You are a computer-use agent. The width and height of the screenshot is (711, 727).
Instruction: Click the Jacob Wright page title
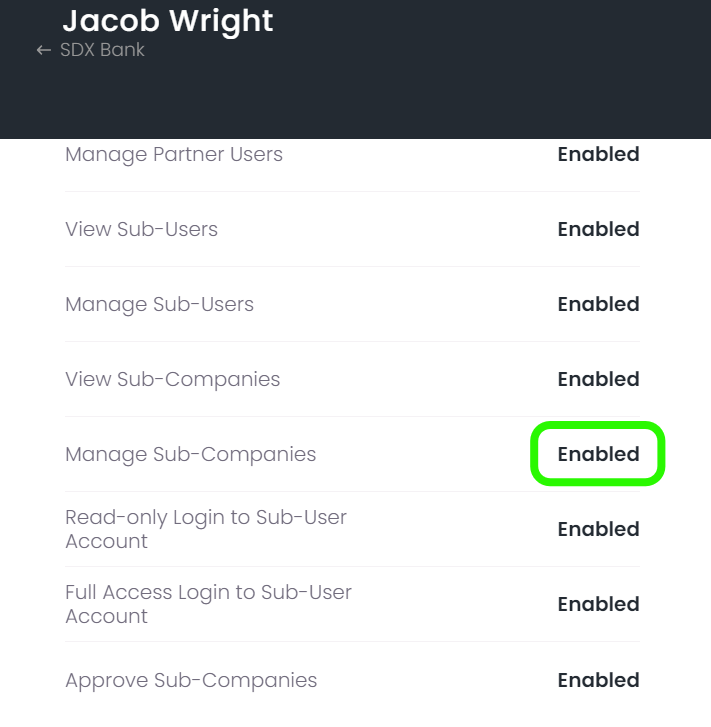coord(168,20)
